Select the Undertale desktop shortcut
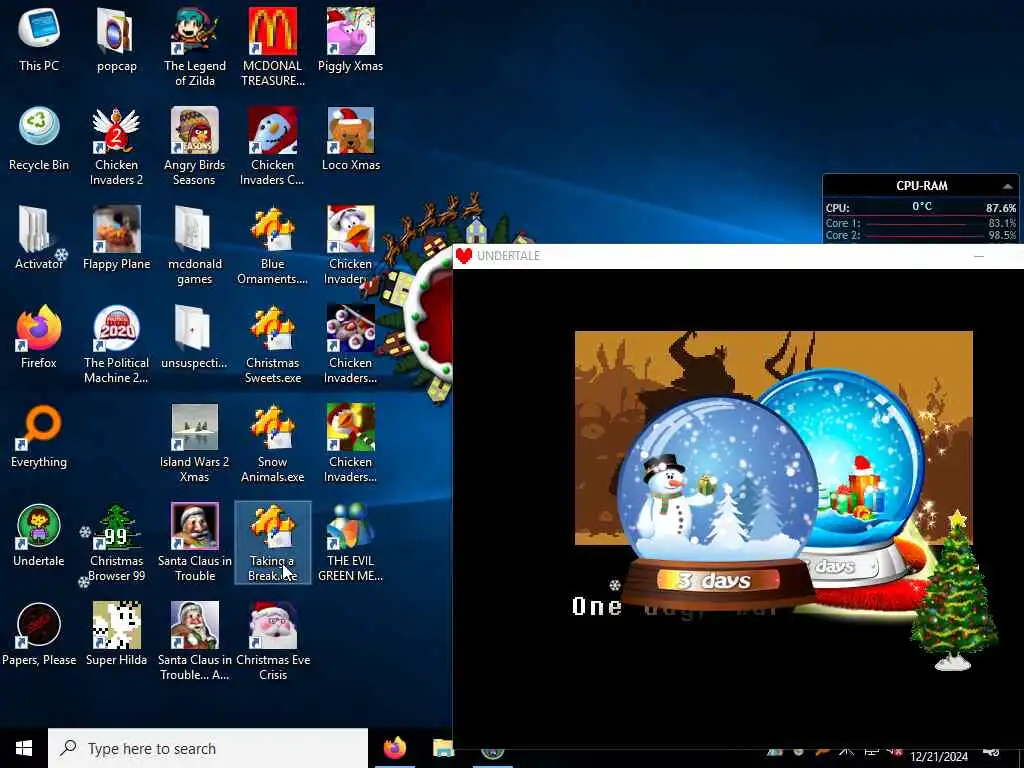Viewport: 1024px width, 768px height. coord(39,536)
